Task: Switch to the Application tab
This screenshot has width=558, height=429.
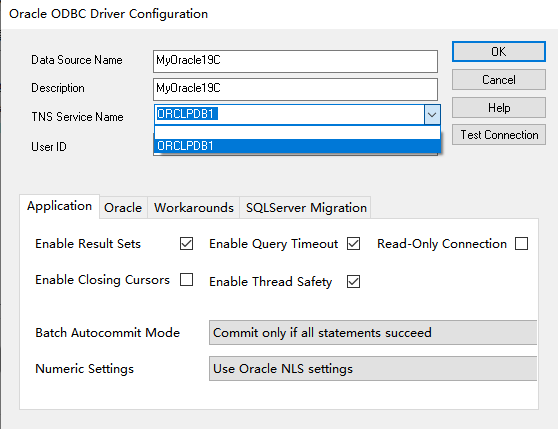Action: click(x=59, y=206)
